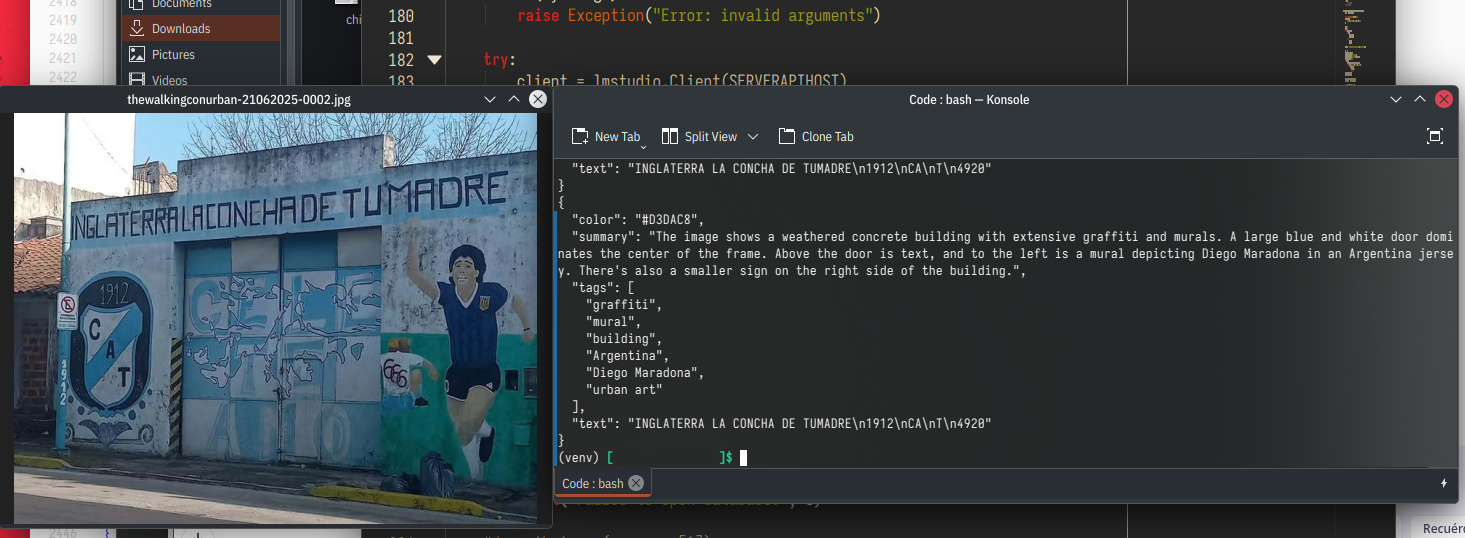The width and height of the screenshot is (1465, 538).
Task: Collapse the try block fold arrow at line 182
Action: pos(434,60)
